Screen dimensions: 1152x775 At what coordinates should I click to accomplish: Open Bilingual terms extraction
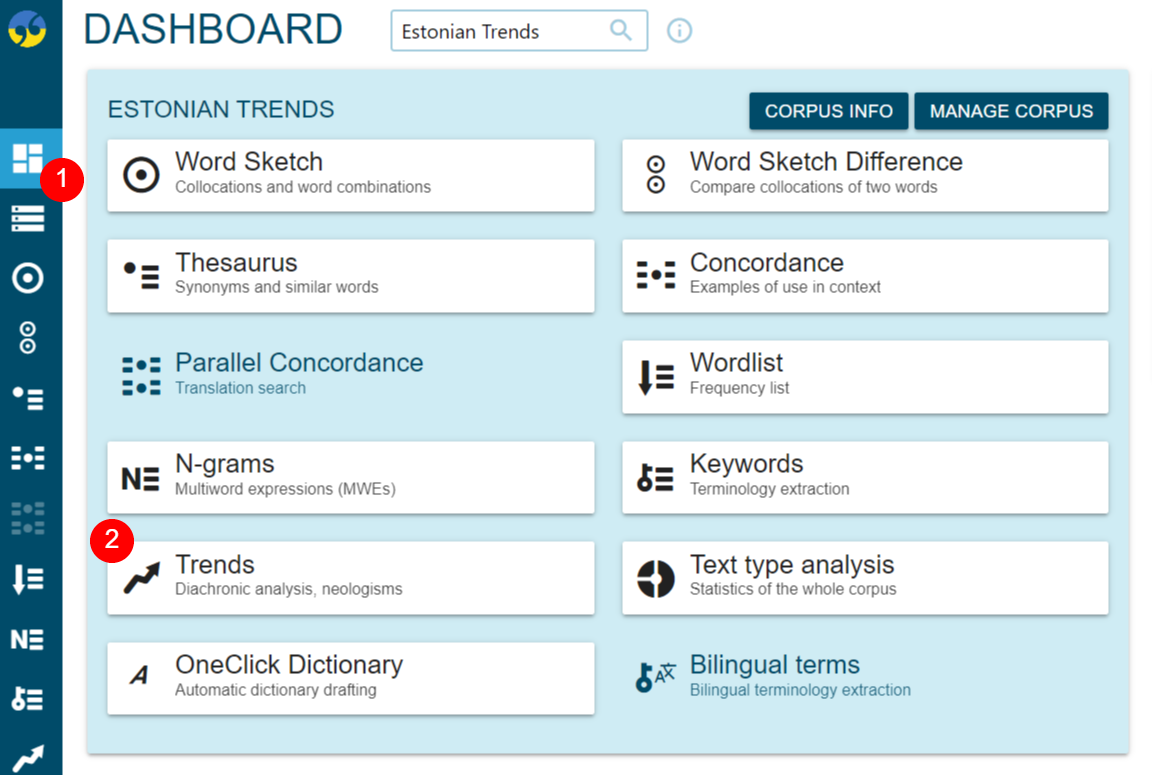864,676
